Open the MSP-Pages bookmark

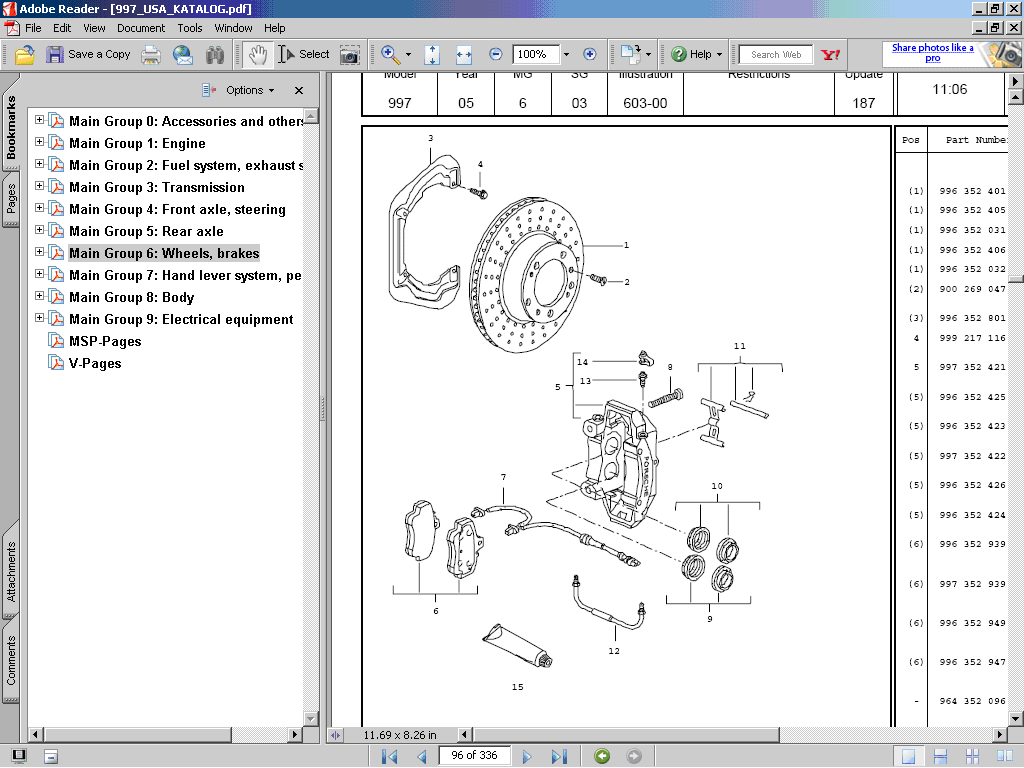[104, 342]
